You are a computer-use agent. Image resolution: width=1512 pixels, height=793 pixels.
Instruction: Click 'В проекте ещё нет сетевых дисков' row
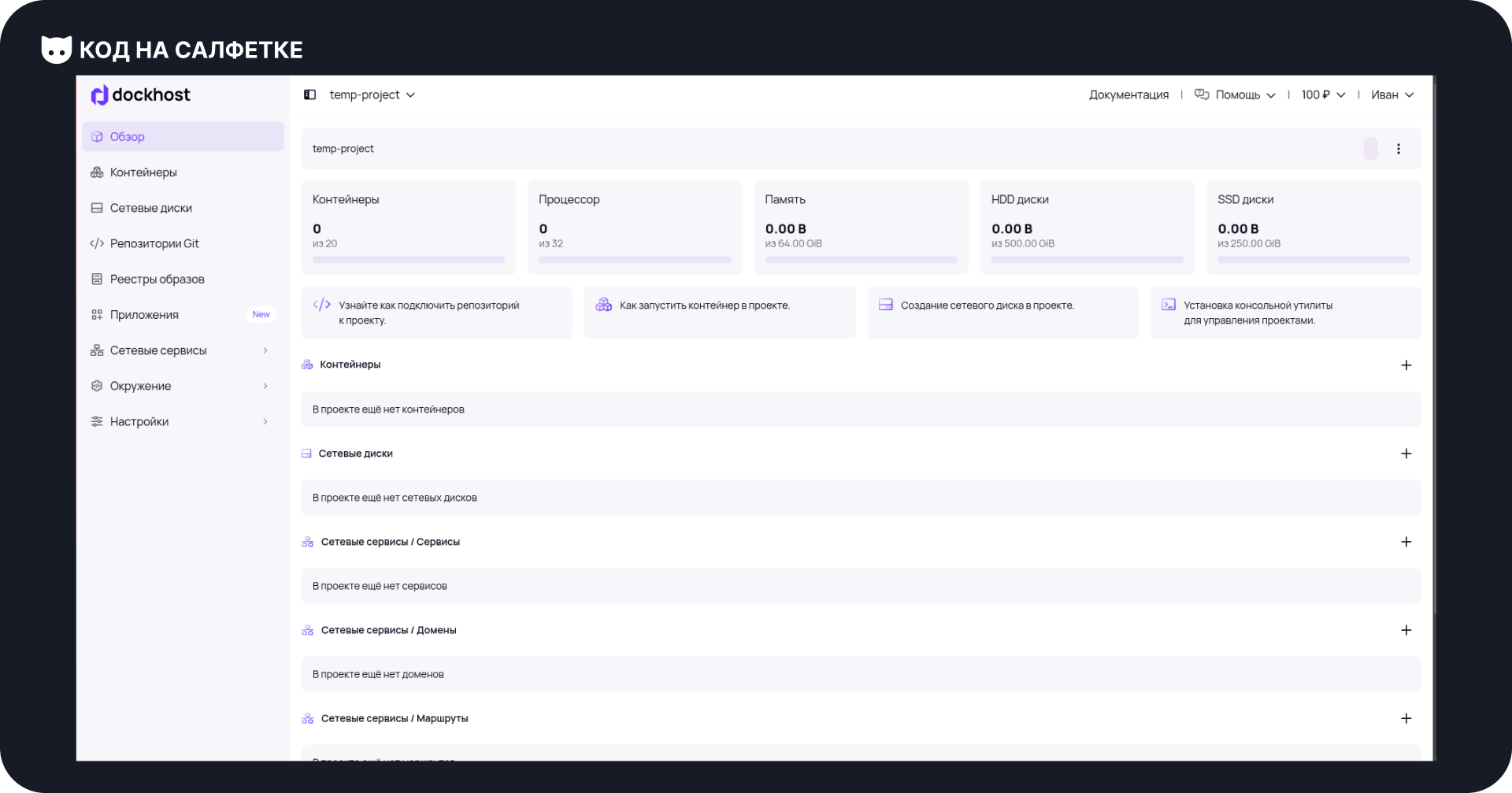click(x=861, y=498)
